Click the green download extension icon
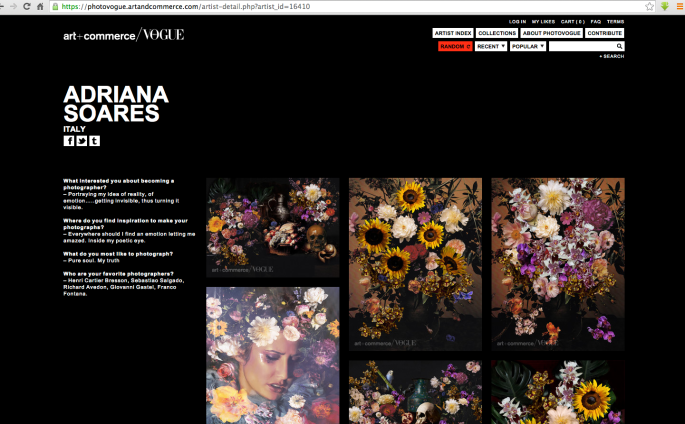This screenshot has width=685, height=424. pyautogui.click(x=664, y=6)
